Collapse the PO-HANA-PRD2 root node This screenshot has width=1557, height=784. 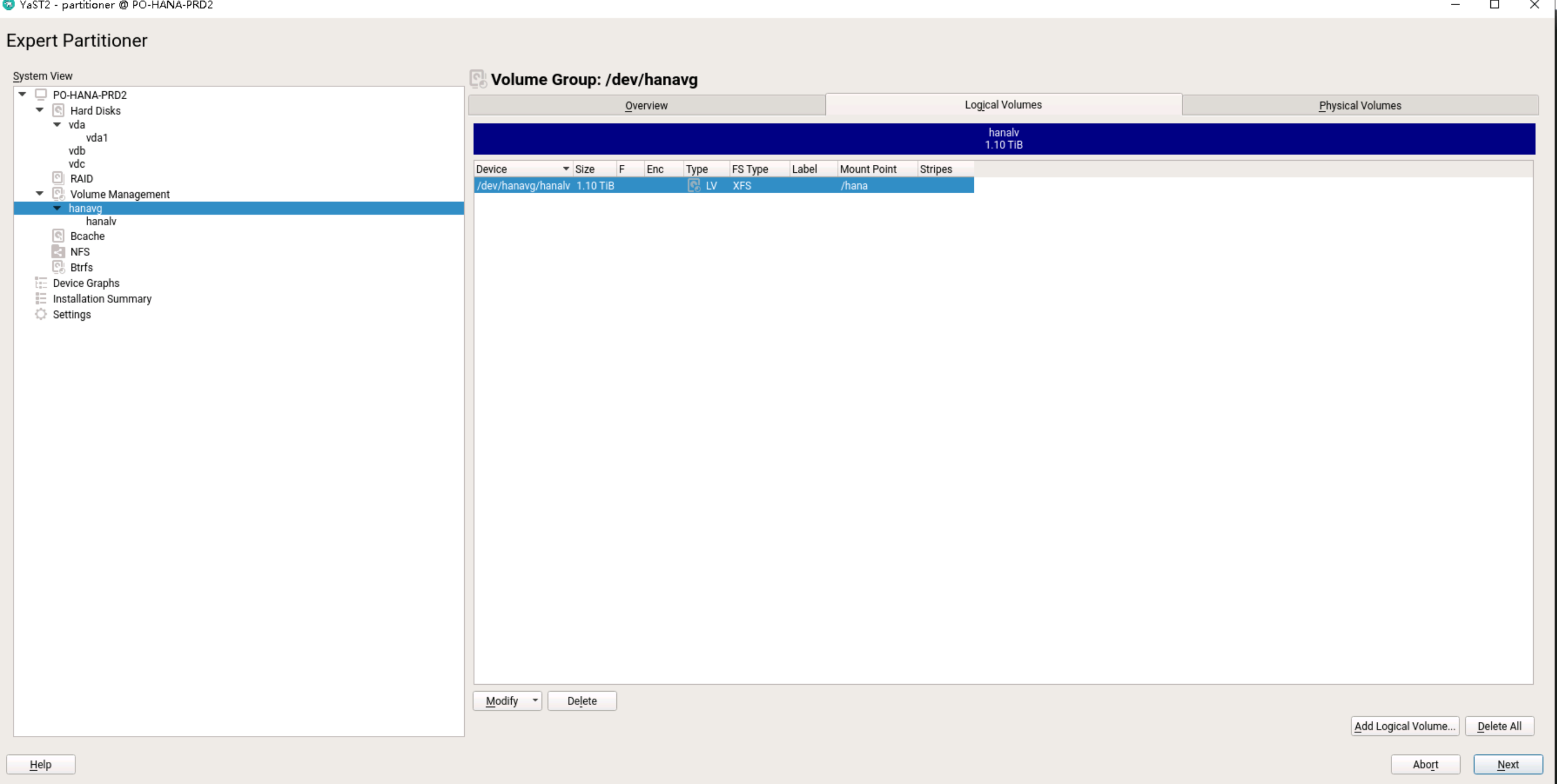coord(23,94)
